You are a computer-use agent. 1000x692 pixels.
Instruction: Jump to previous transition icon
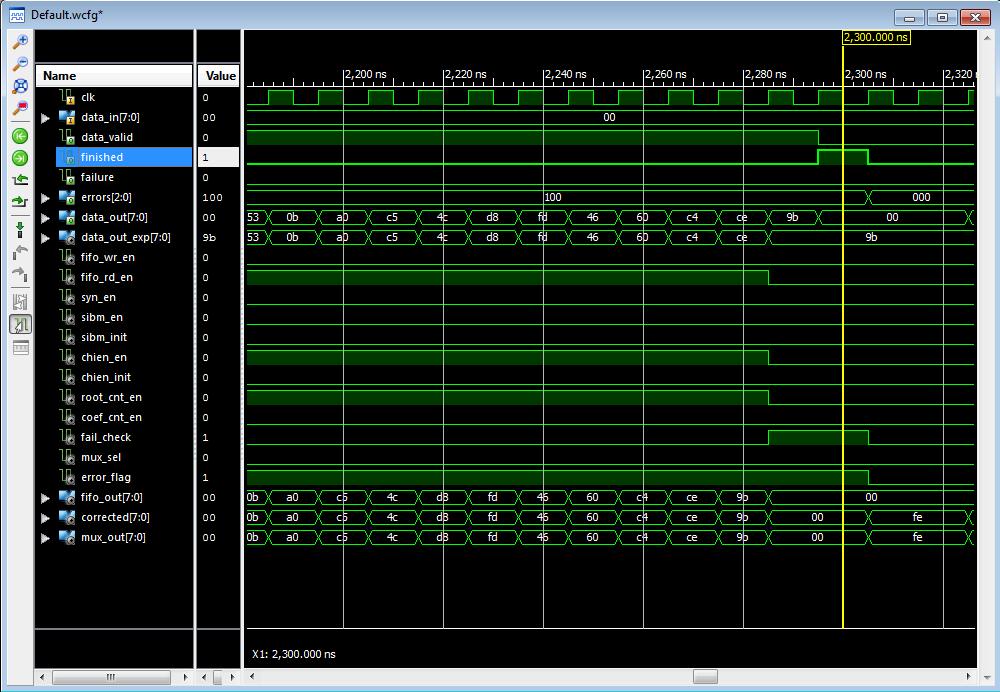[x=20, y=180]
